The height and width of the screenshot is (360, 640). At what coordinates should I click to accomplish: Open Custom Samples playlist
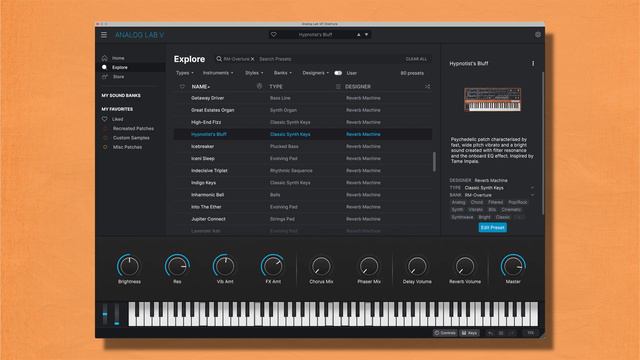(x=131, y=138)
